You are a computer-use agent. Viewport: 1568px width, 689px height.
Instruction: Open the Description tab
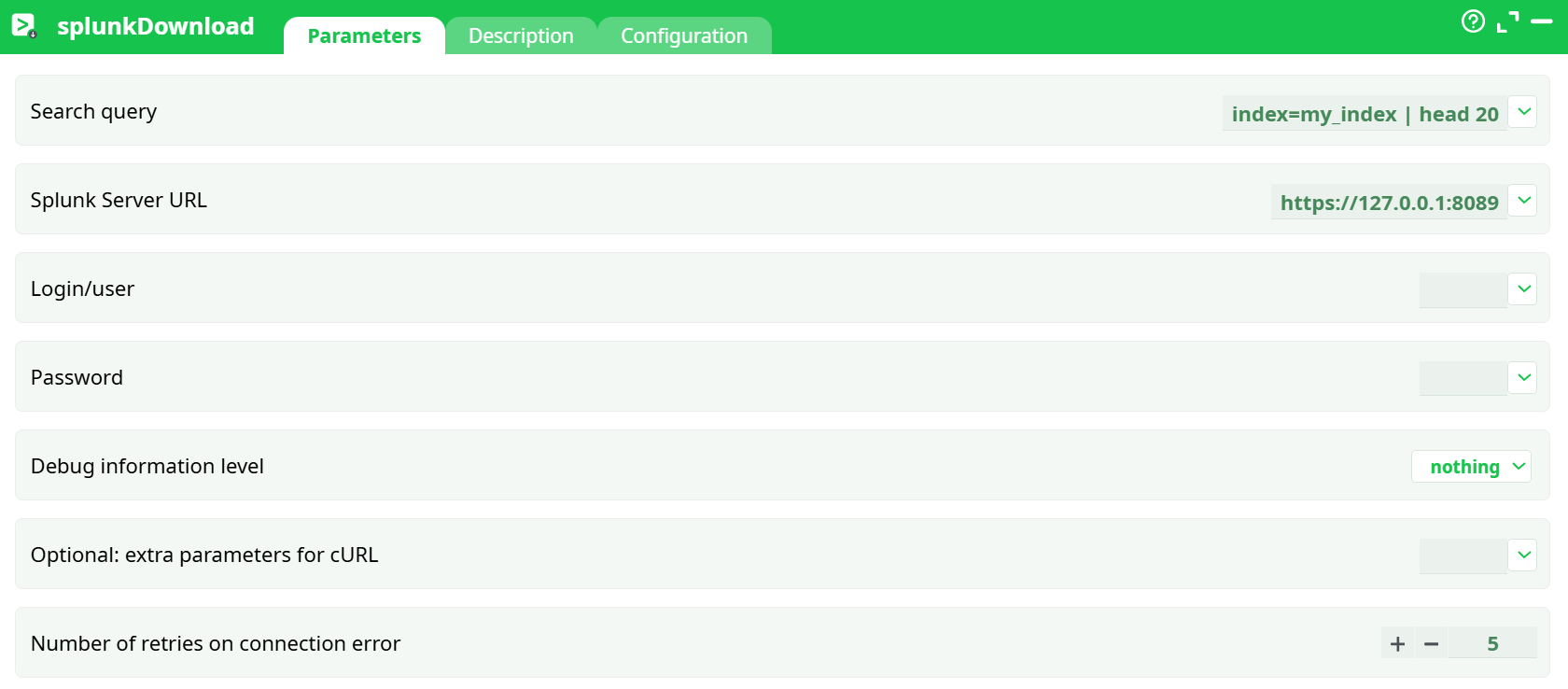[521, 35]
